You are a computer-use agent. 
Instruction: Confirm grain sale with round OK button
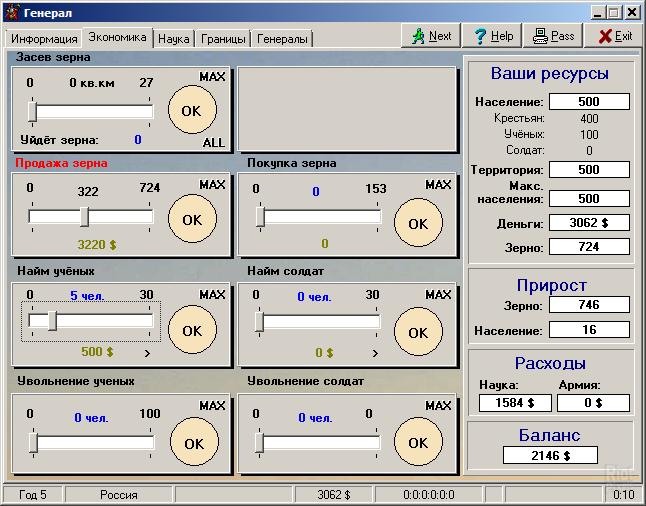pyautogui.click(x=192, y=219)
